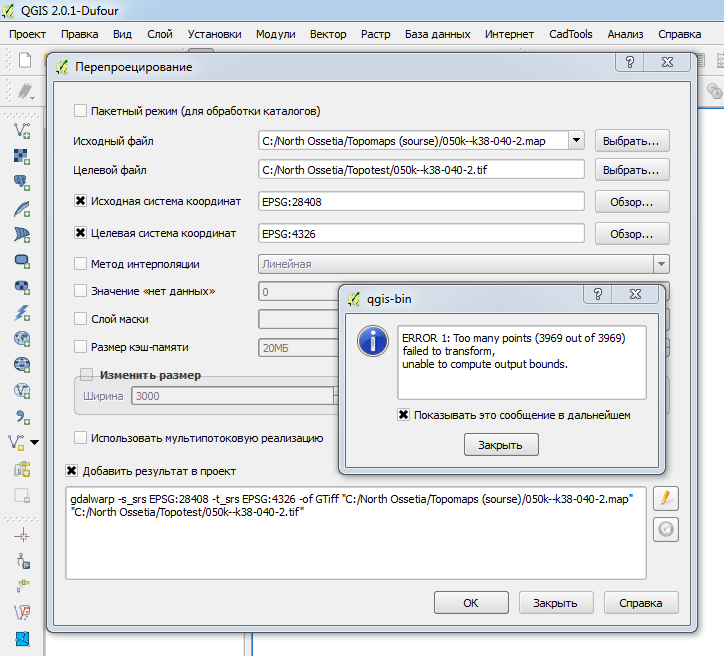This screenshot has height=656, width=724.
Task: Uncheck Целевая система координат checkbox
Action: coord(80,233)
